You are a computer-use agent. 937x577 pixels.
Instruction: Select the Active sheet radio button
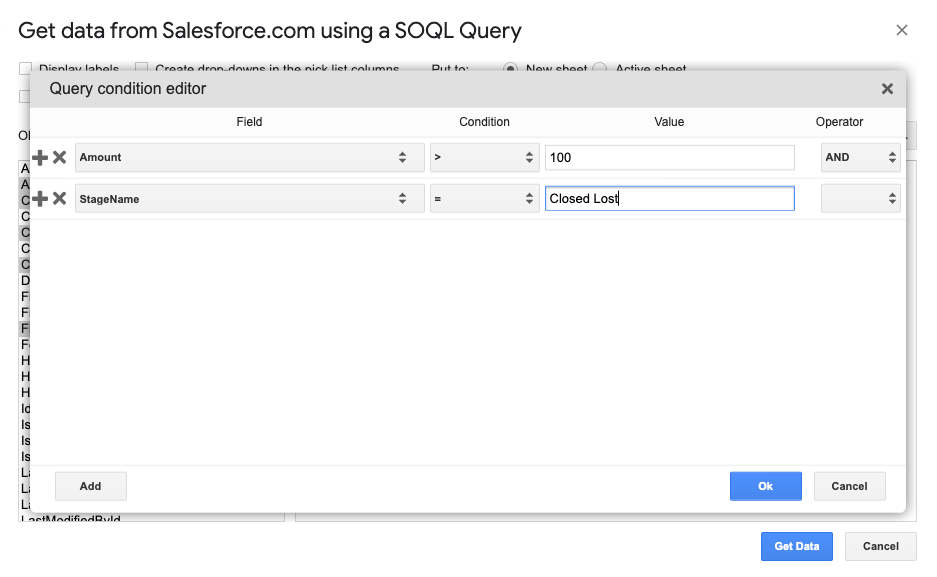pos(600,68)
